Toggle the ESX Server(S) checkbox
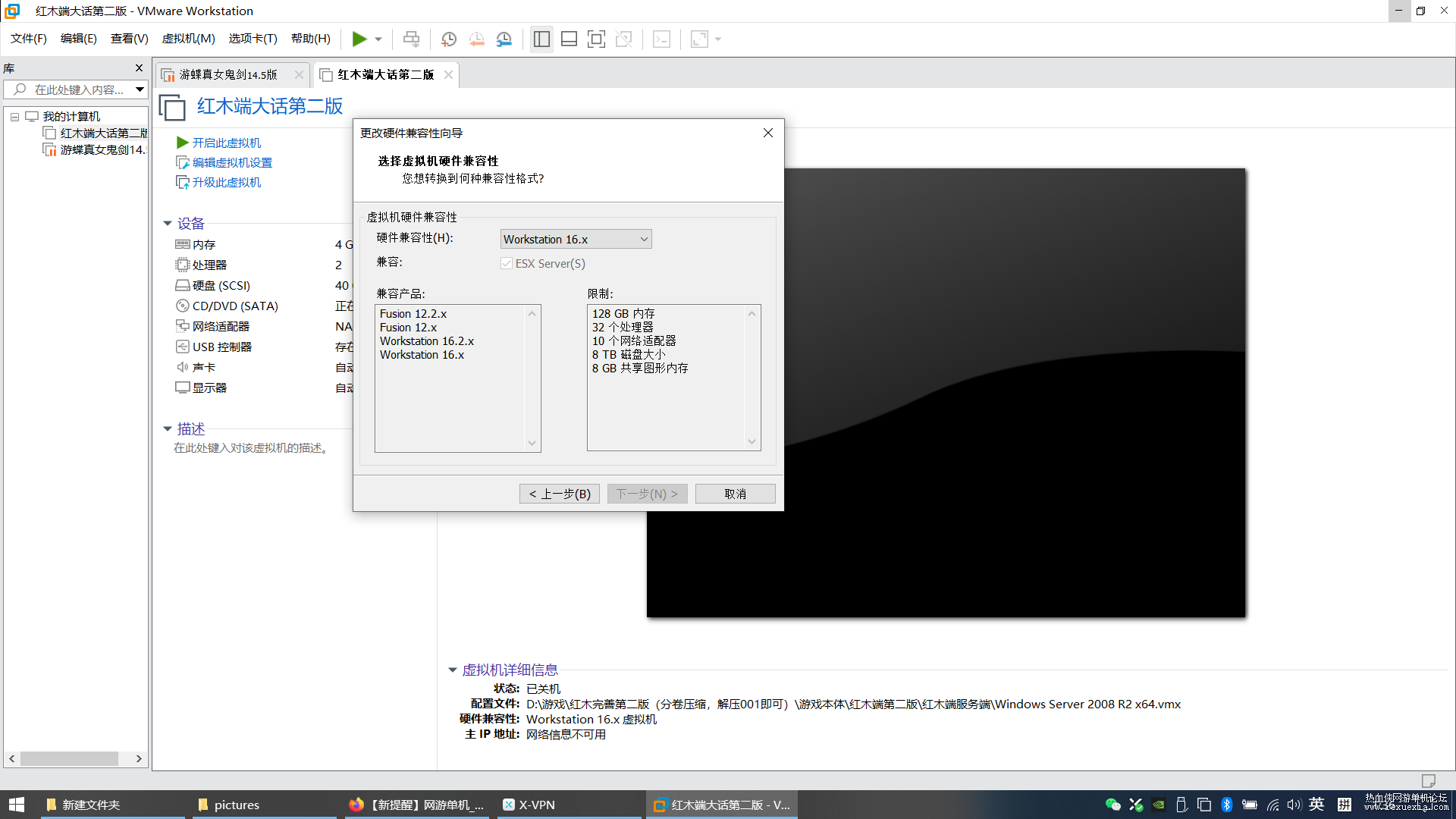 [507, 263]
